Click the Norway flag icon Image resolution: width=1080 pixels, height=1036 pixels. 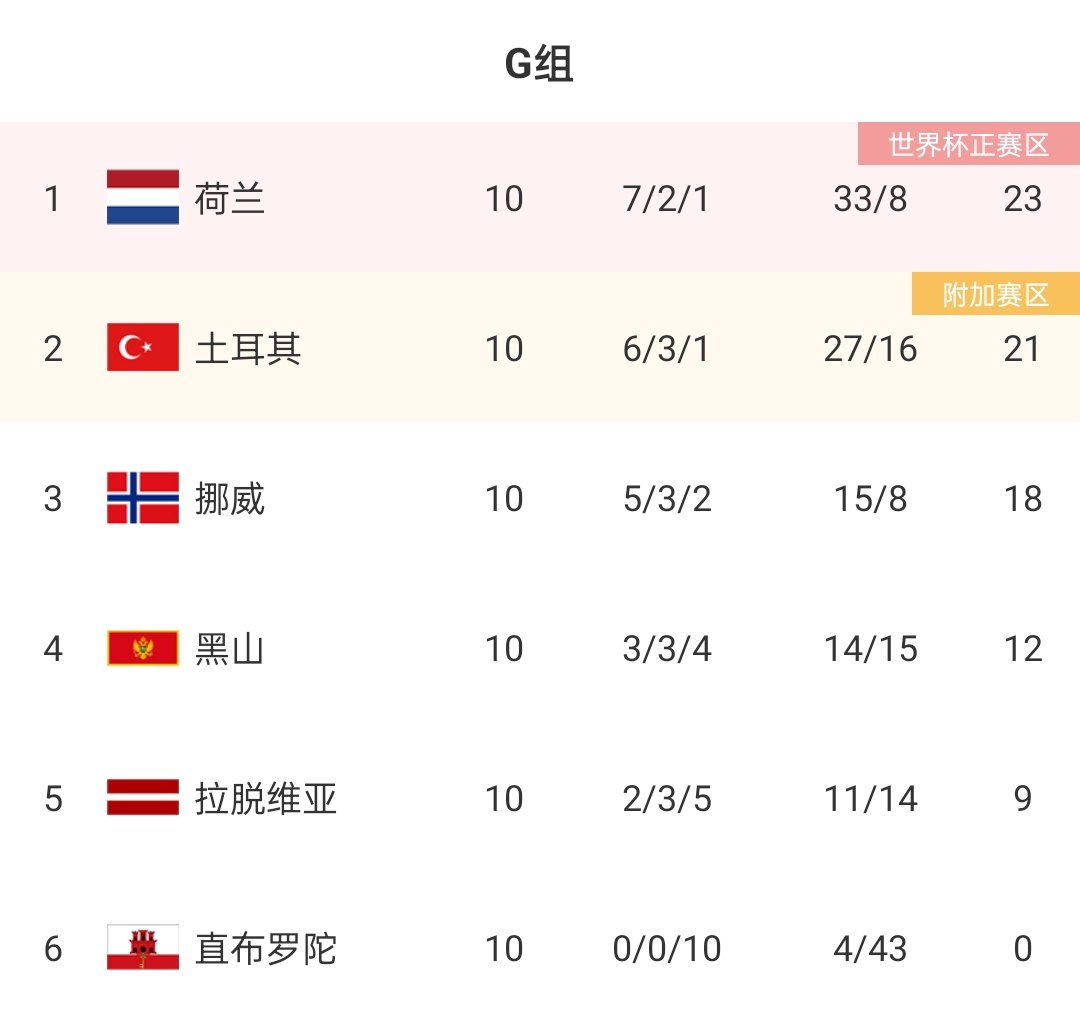click(x=143, y=497)
